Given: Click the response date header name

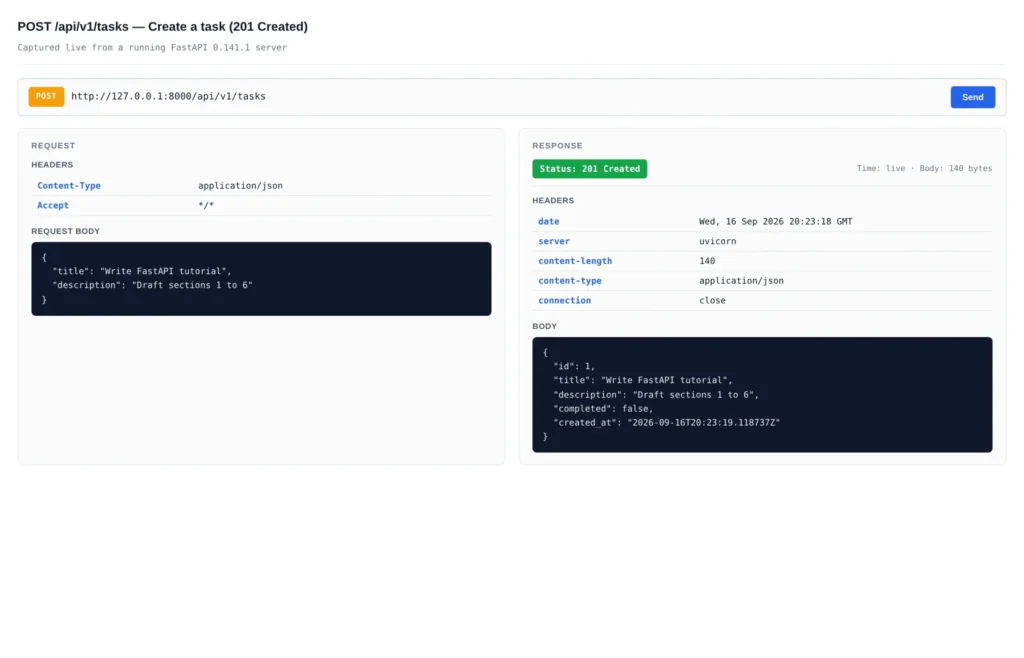Looking at the screenshot, I should [x=549, y=222].
